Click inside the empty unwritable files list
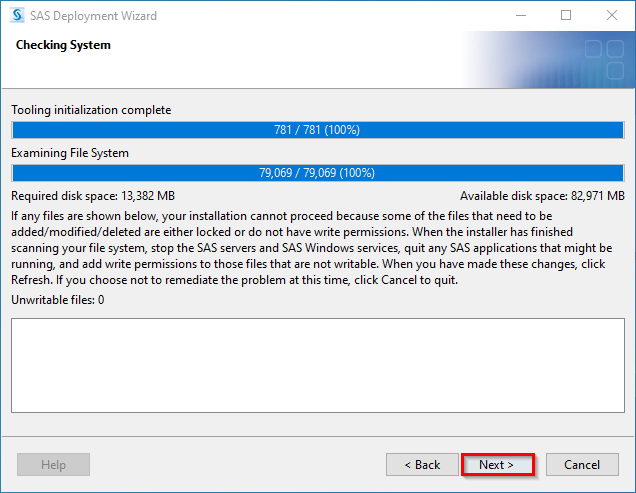 [318, 365]
